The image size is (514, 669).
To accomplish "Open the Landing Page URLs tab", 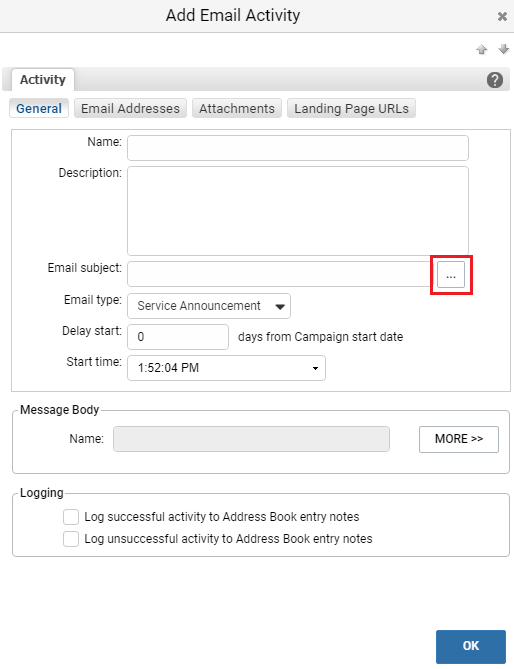I will coord(351,108).
